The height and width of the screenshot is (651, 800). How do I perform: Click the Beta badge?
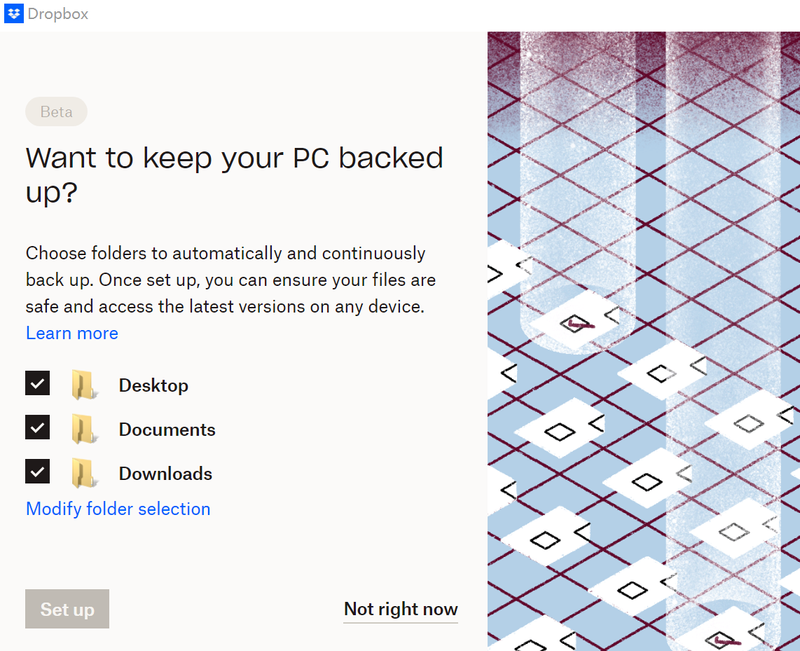tap(56, 112)
